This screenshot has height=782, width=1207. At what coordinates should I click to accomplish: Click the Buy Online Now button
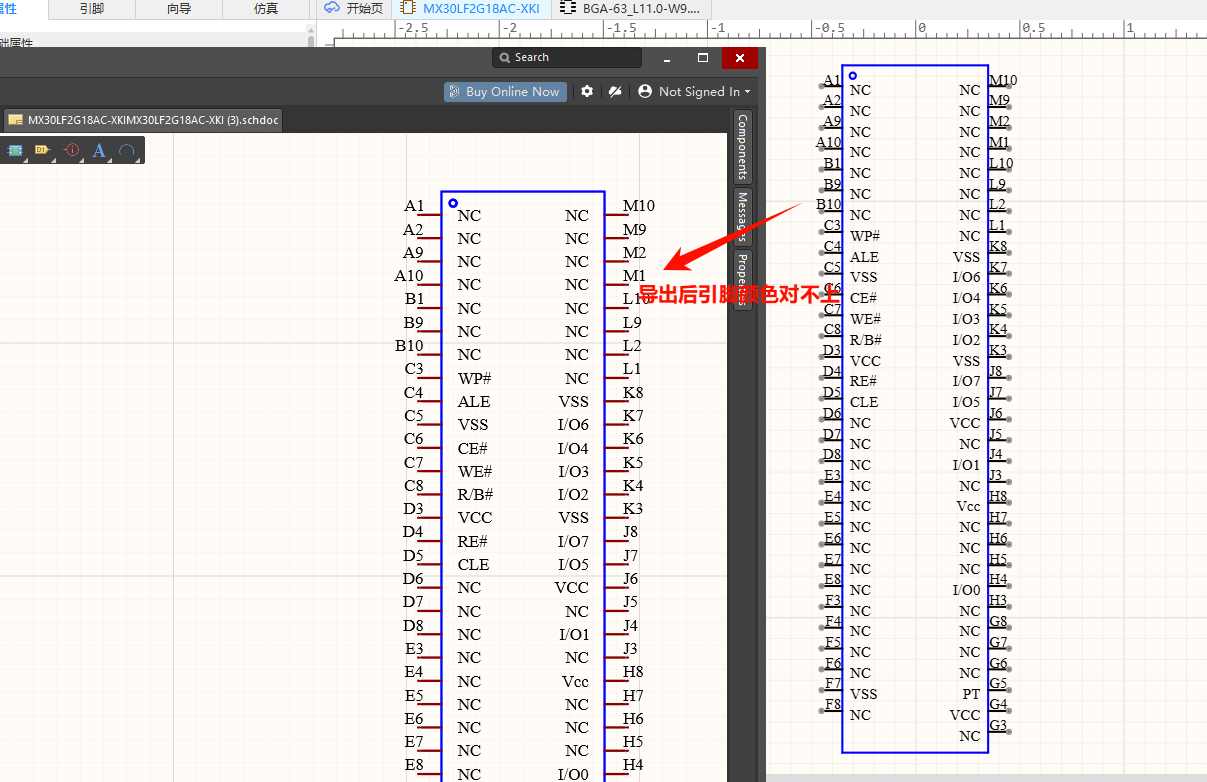coord(505,92)
